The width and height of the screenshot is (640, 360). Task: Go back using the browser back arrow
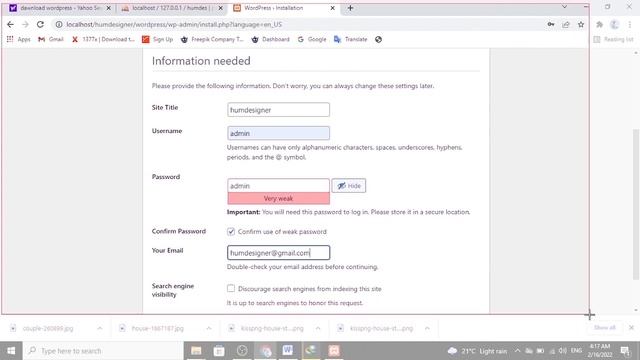tap(10, 24)
